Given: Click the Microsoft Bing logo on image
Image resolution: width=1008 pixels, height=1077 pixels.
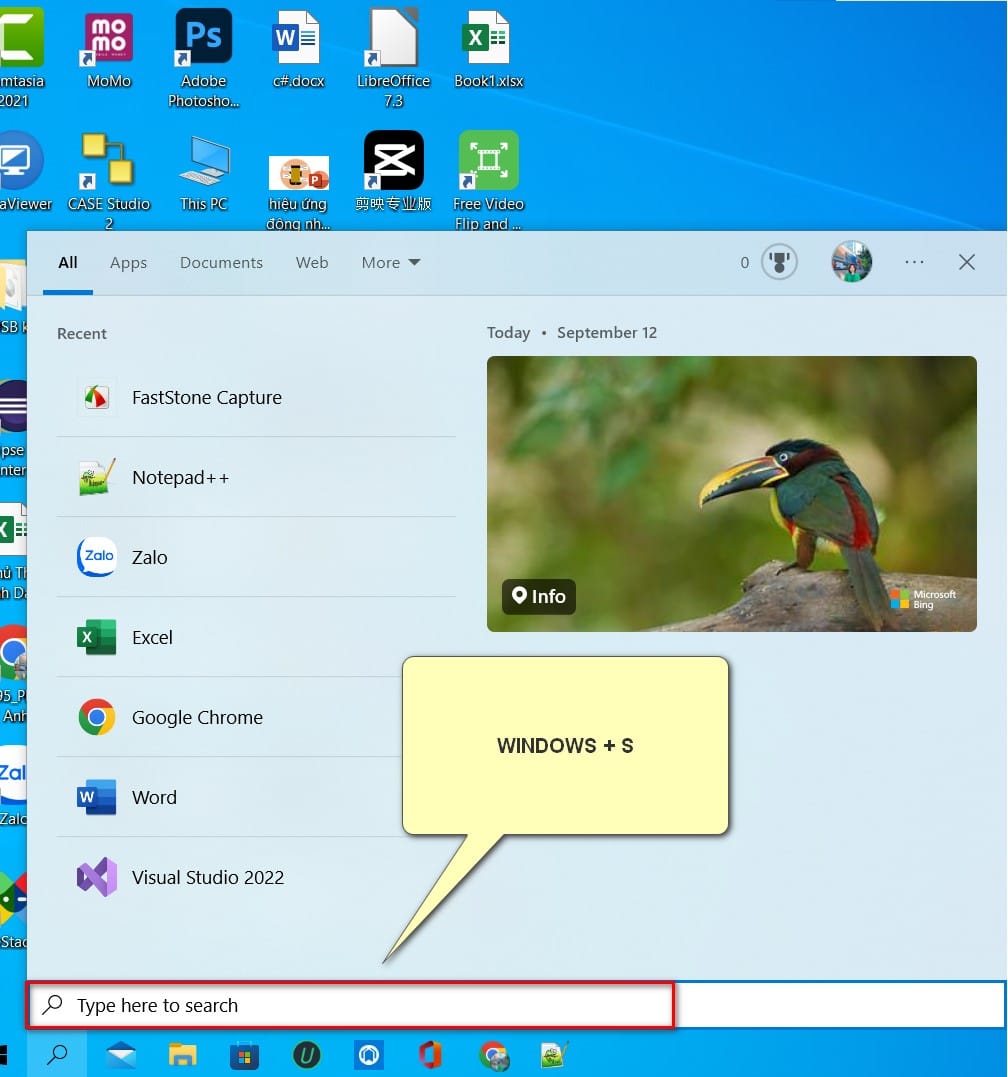Looking at the screenshot, I should tap(923, 599).
